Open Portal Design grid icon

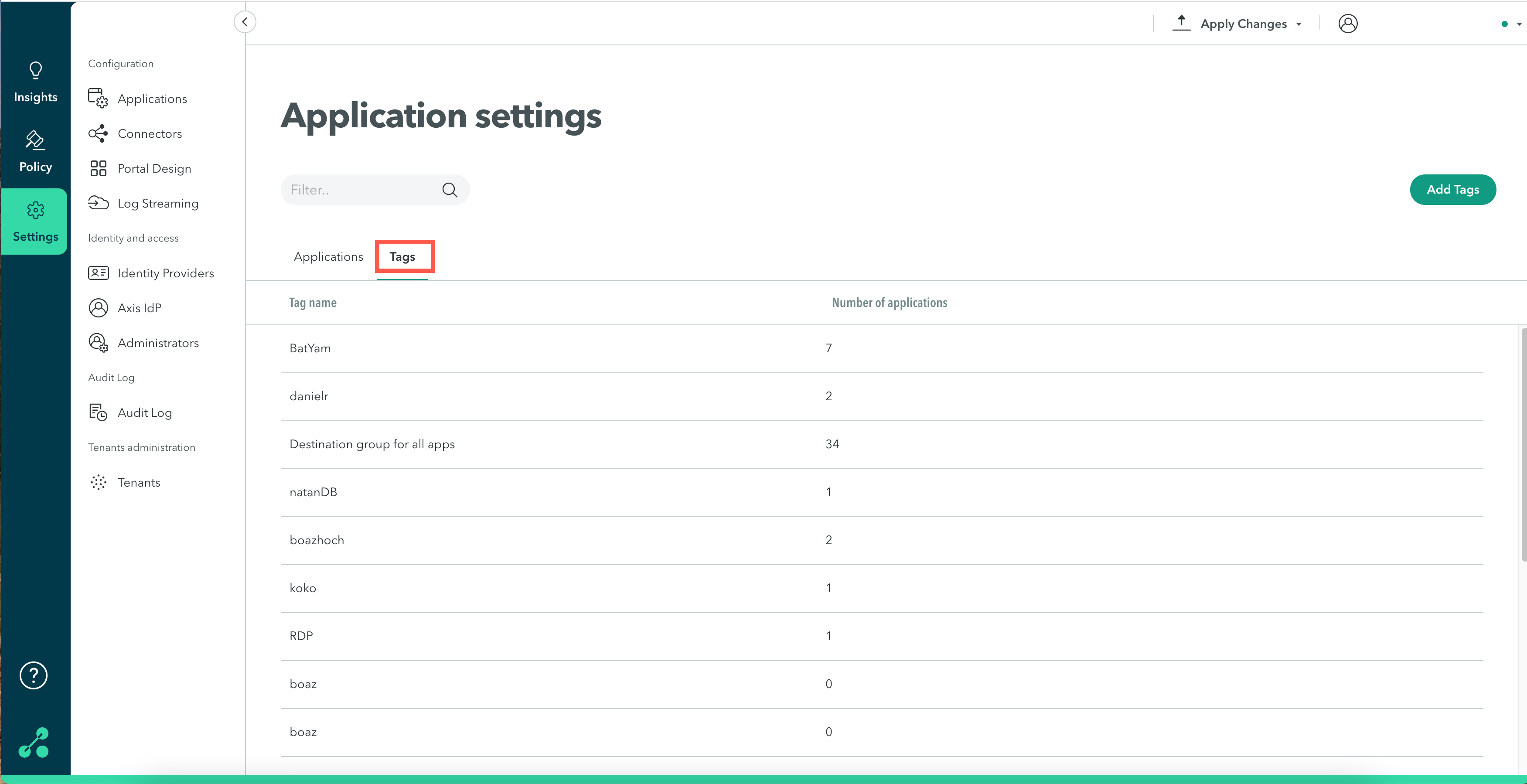coord(98,168)
